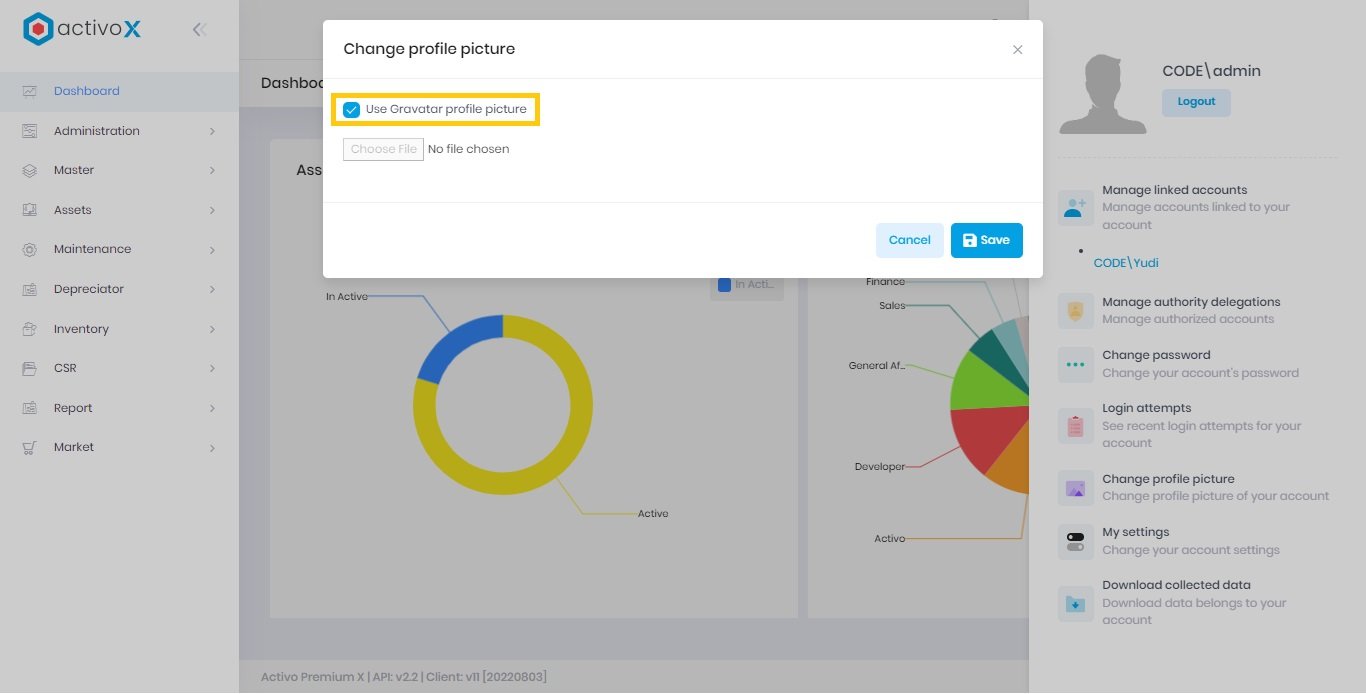1366x694 pixels.
Task: Expand the Administration menu chevron
Action: point(212,131)
